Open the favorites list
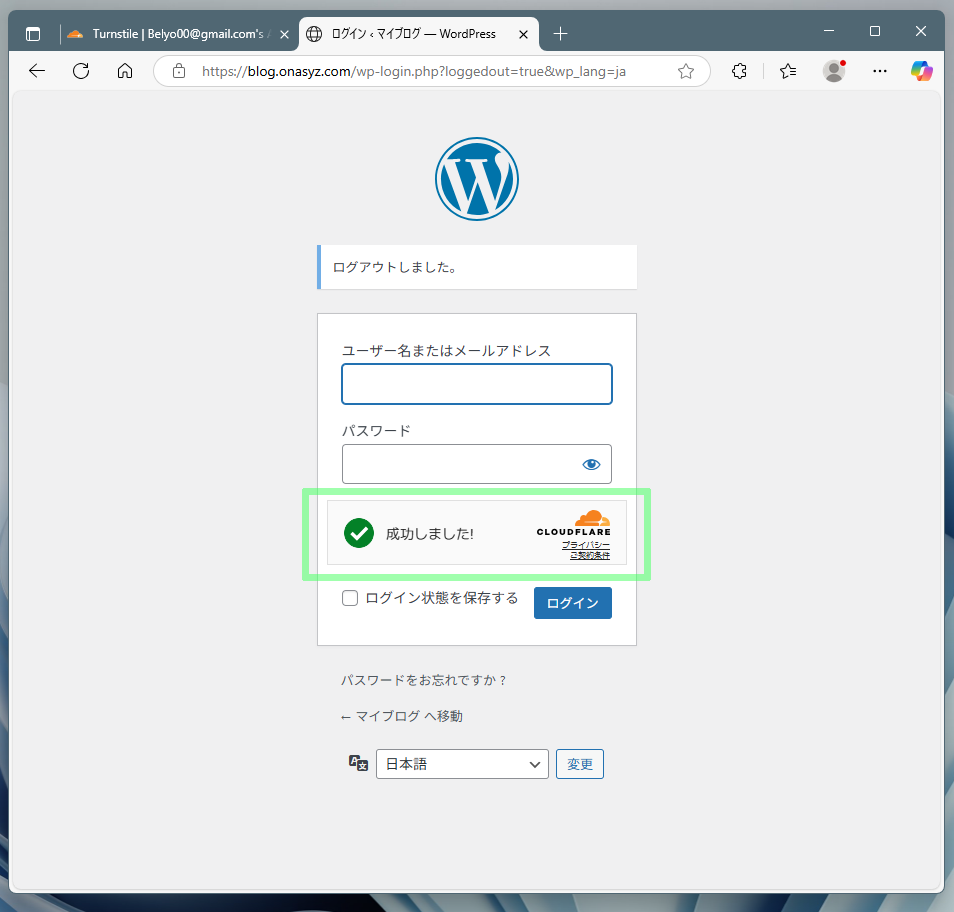 pos(788,71)
